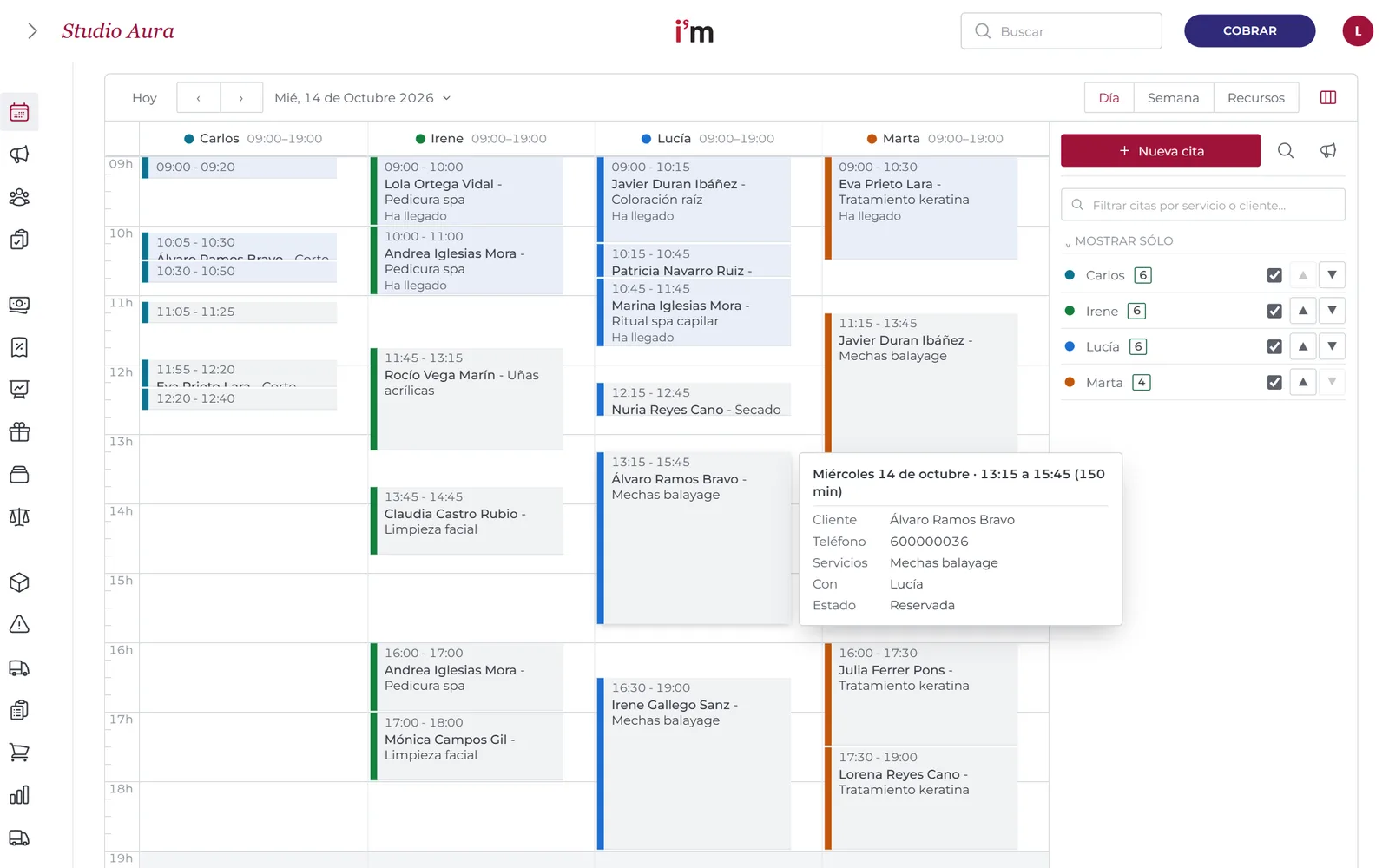Click the COBRAR button
The width and height of the screenshot is (1389, 868).
pyautogui.click(x=1249, y=30)
